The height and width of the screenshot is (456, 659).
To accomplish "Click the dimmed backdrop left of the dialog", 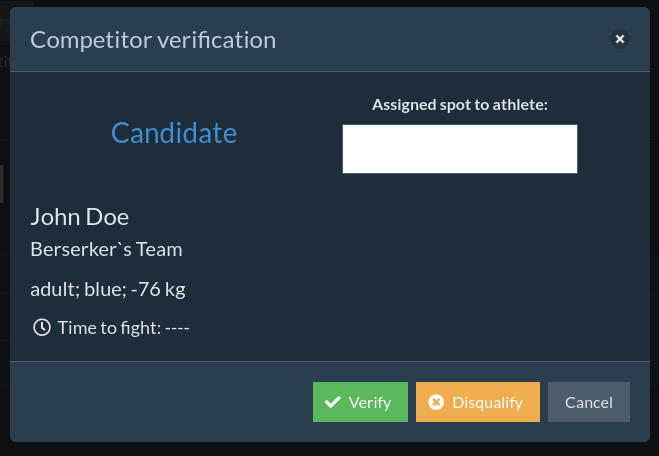I will click(4, 250).
